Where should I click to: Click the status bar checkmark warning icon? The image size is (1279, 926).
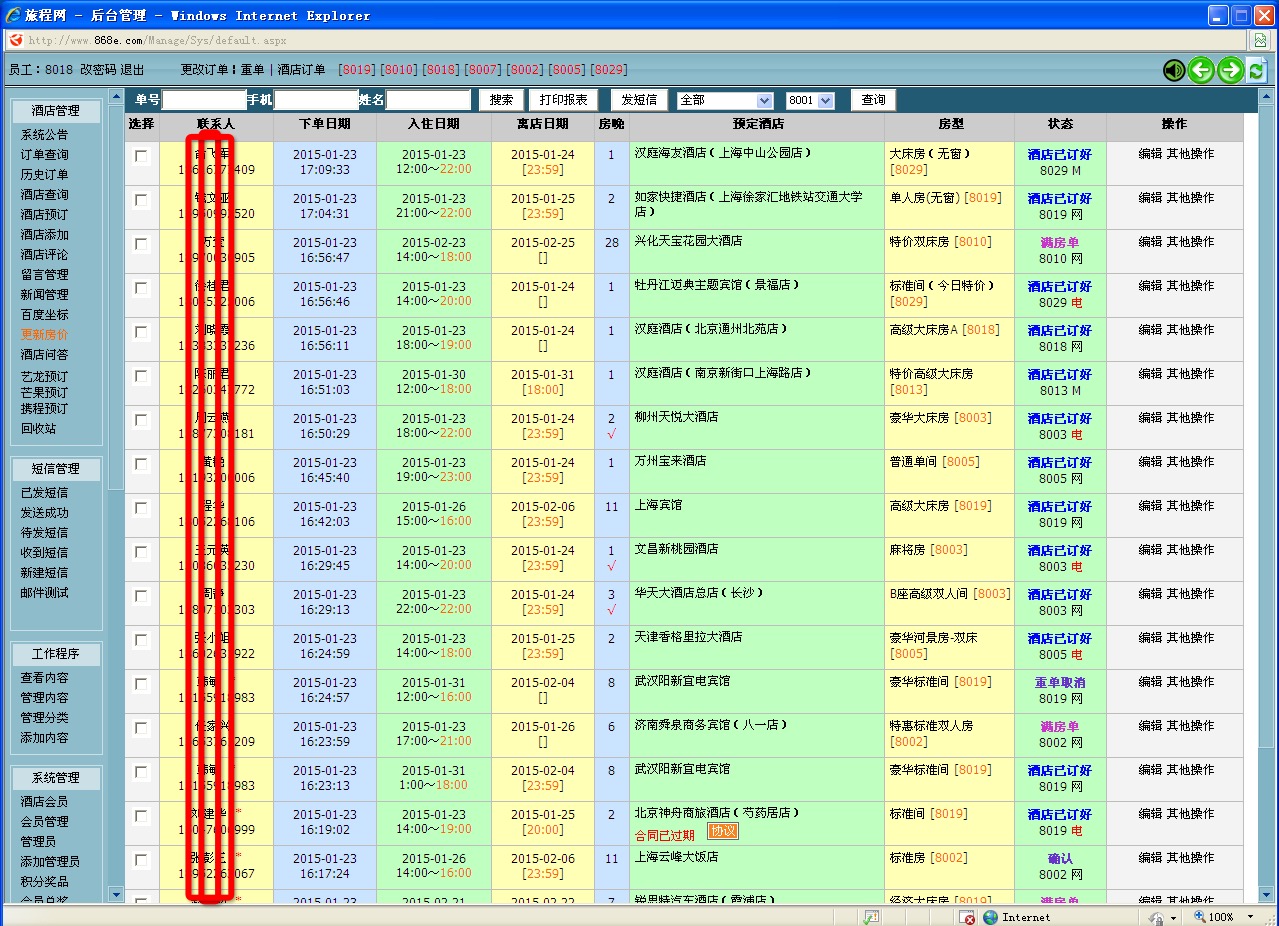(x=871, y=917)
